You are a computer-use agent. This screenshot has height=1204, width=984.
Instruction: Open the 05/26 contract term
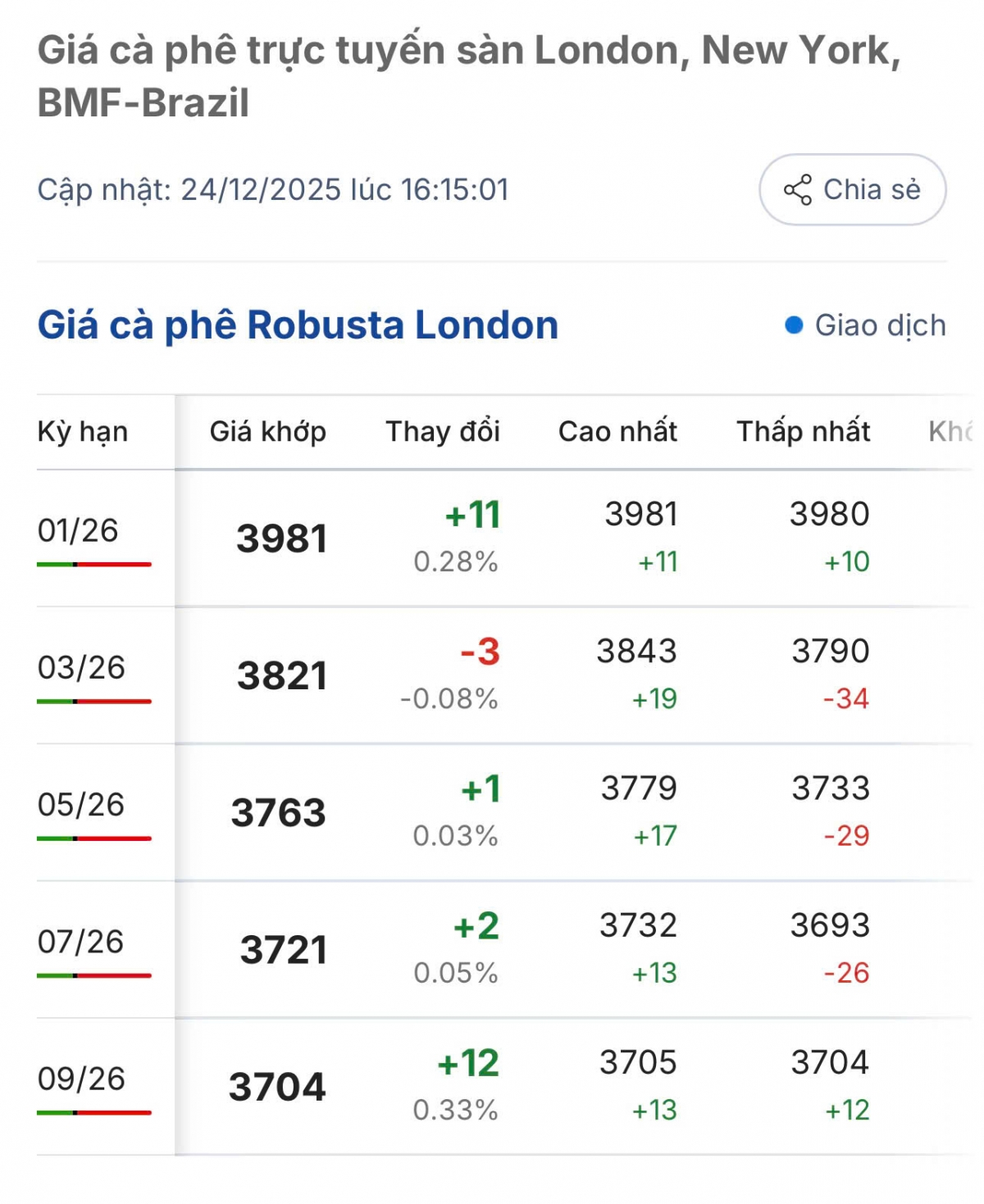[81, 804]
